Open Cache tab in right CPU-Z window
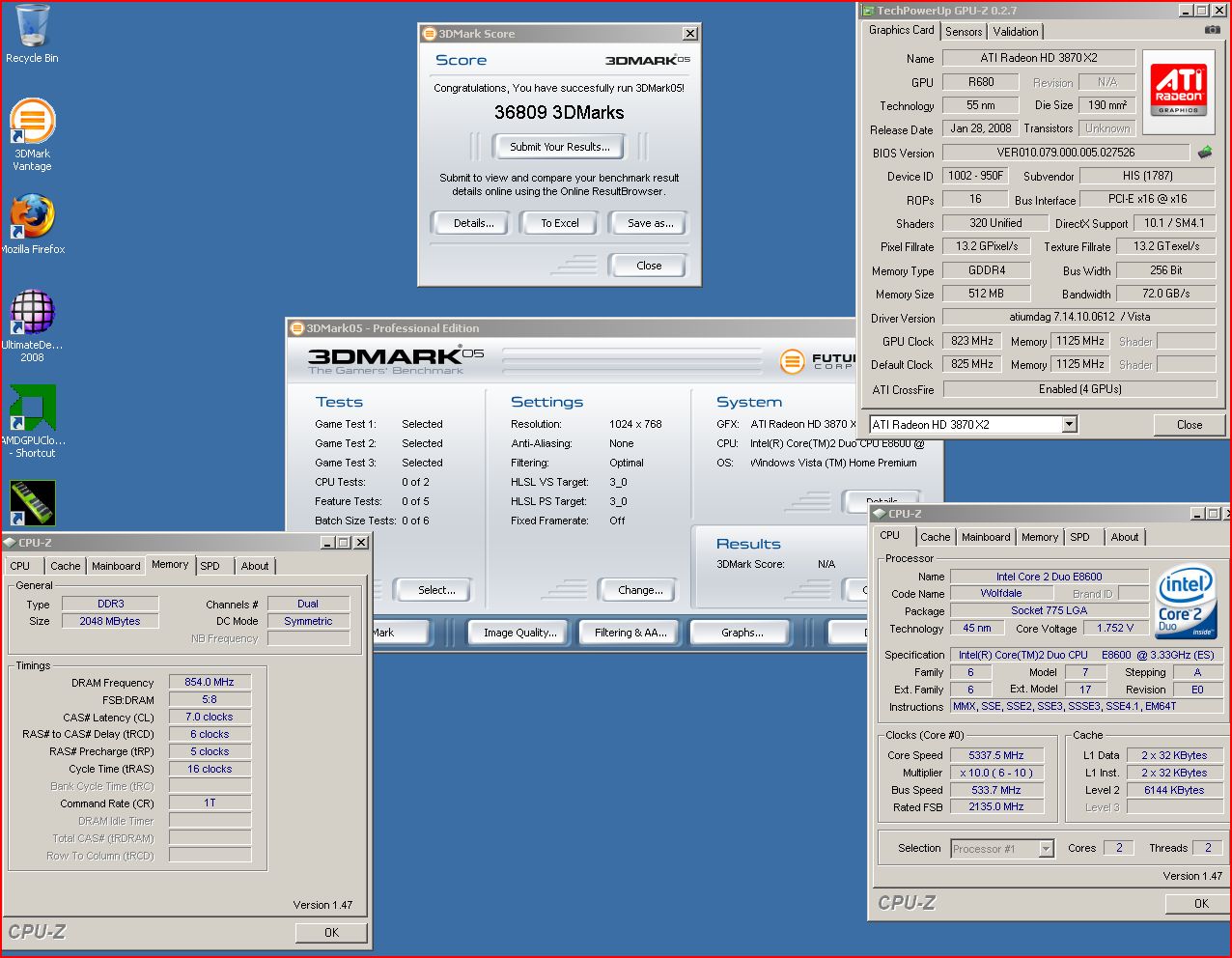The height and width of the screenshot is (958, 1232). pos(935,537)
